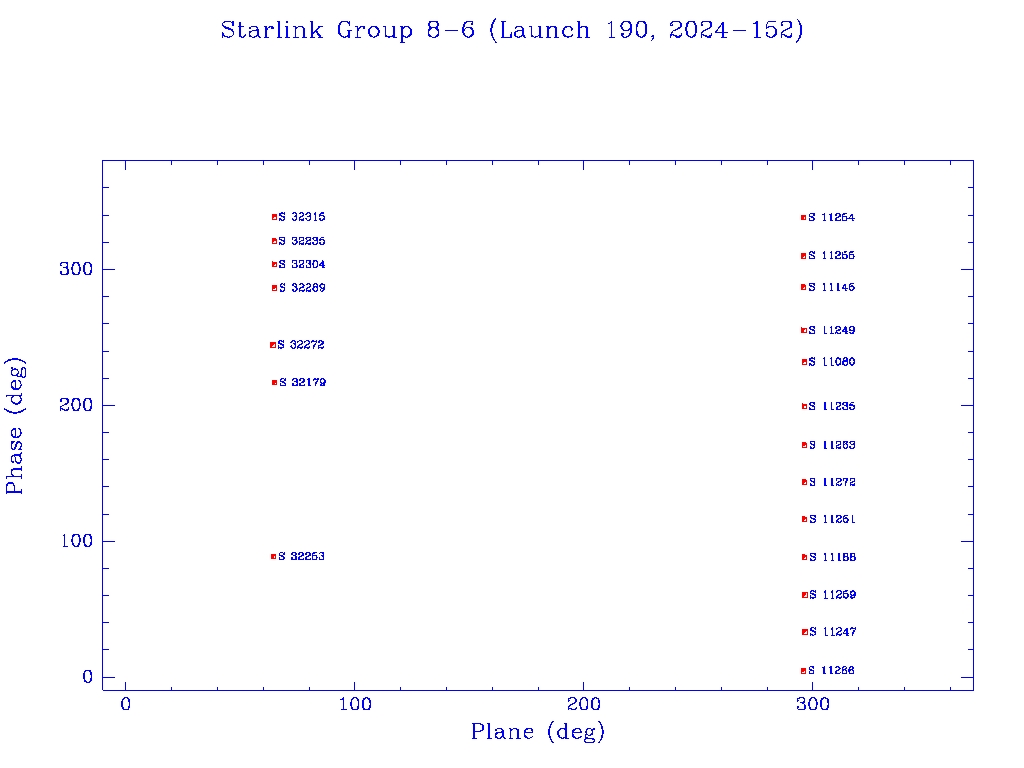1024x768 pixels.
Task: Select the red data point for S 32179
Action: (x=274, y=382)
